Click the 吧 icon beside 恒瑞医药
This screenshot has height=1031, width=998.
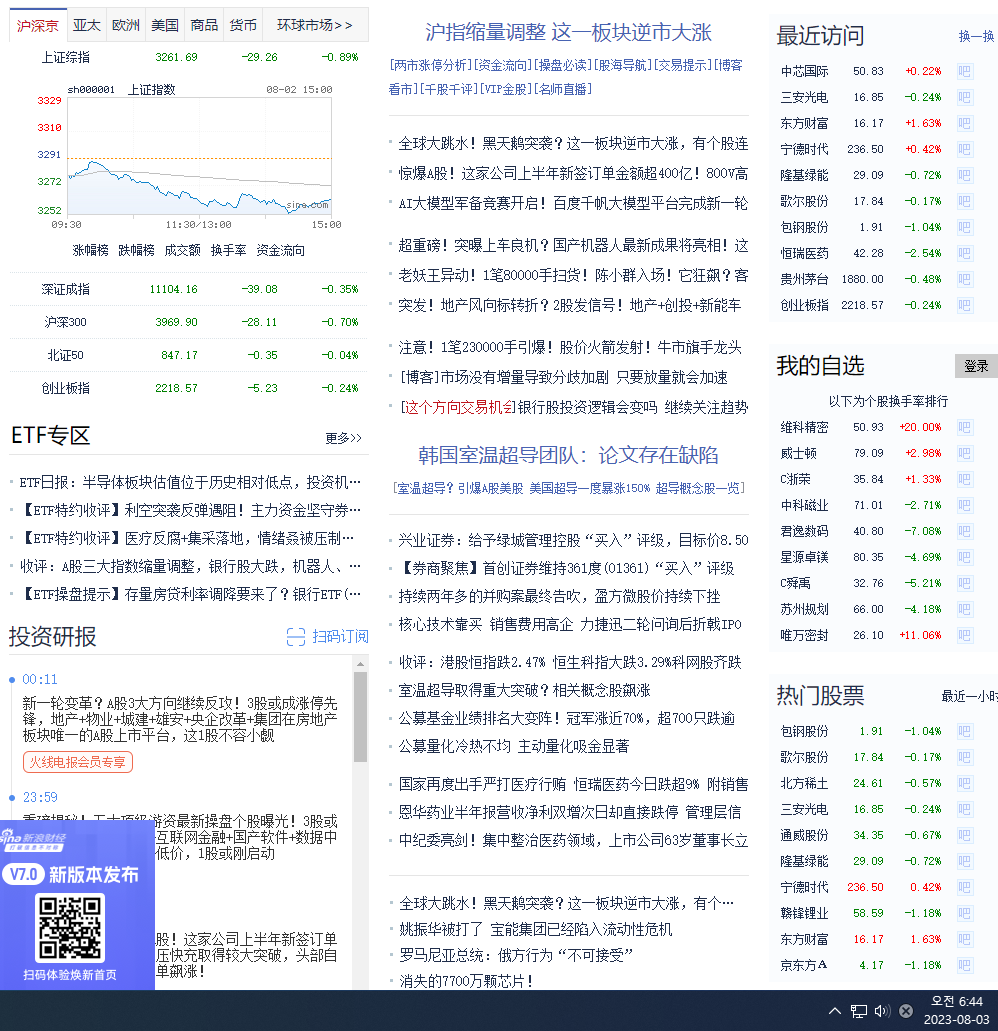click(964, 253)
